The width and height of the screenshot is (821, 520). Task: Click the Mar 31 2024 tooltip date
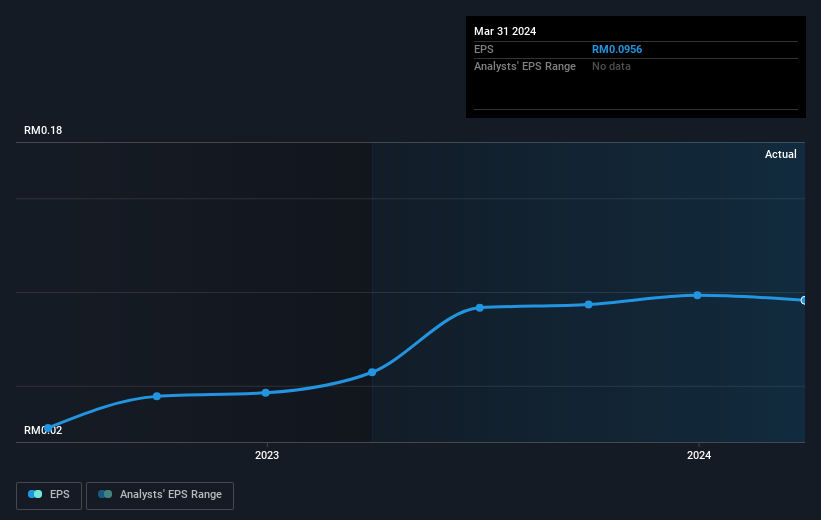pyautogui.click(x=505, y=31)
